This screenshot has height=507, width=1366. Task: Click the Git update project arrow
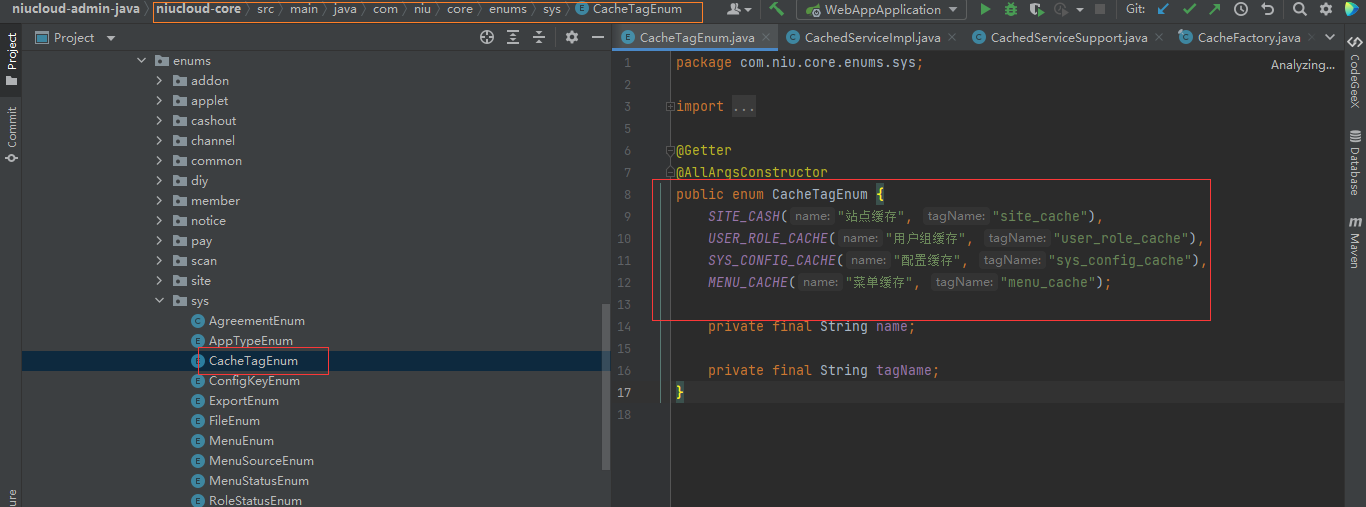click(1163, 10)
